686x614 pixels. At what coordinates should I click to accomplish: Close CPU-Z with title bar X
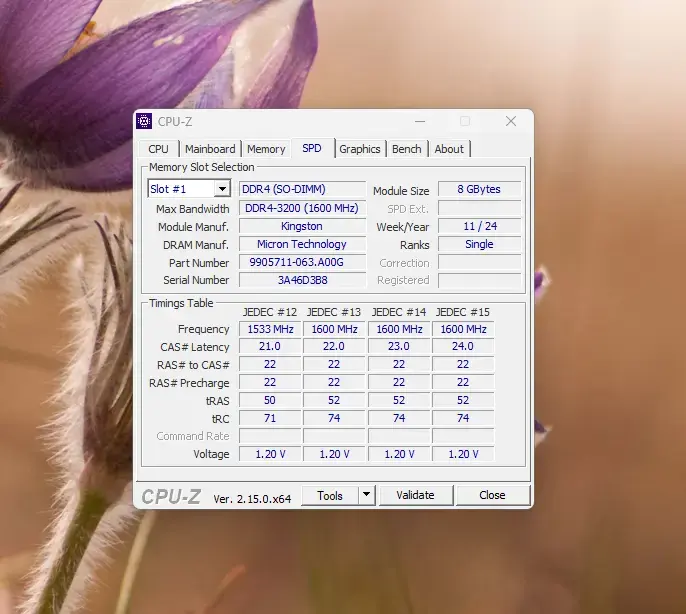pyautogui.click(x=511, y=121)
